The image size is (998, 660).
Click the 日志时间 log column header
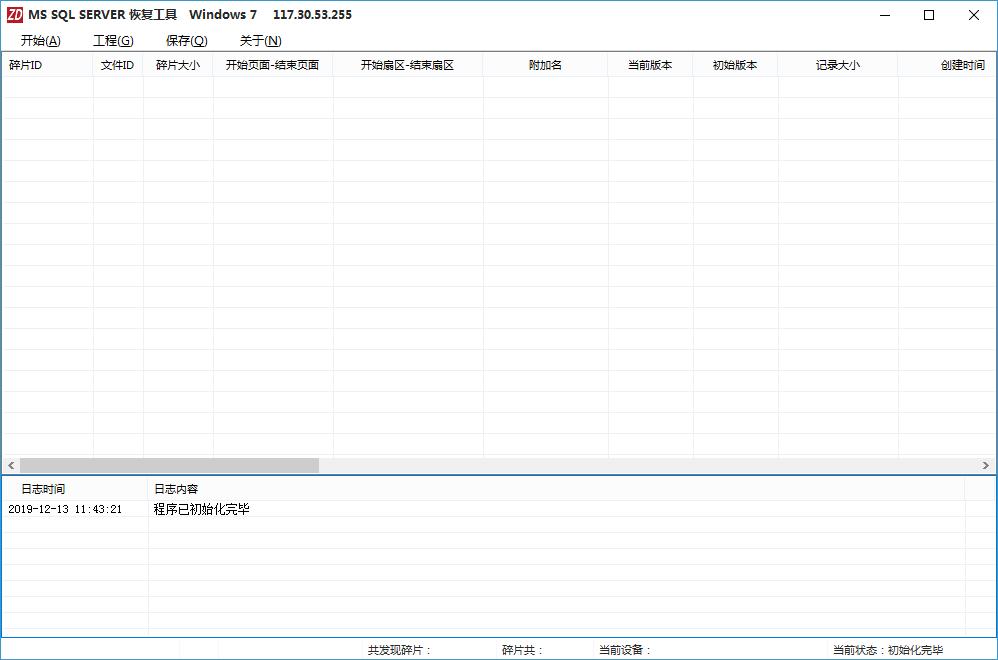[43, 489]
